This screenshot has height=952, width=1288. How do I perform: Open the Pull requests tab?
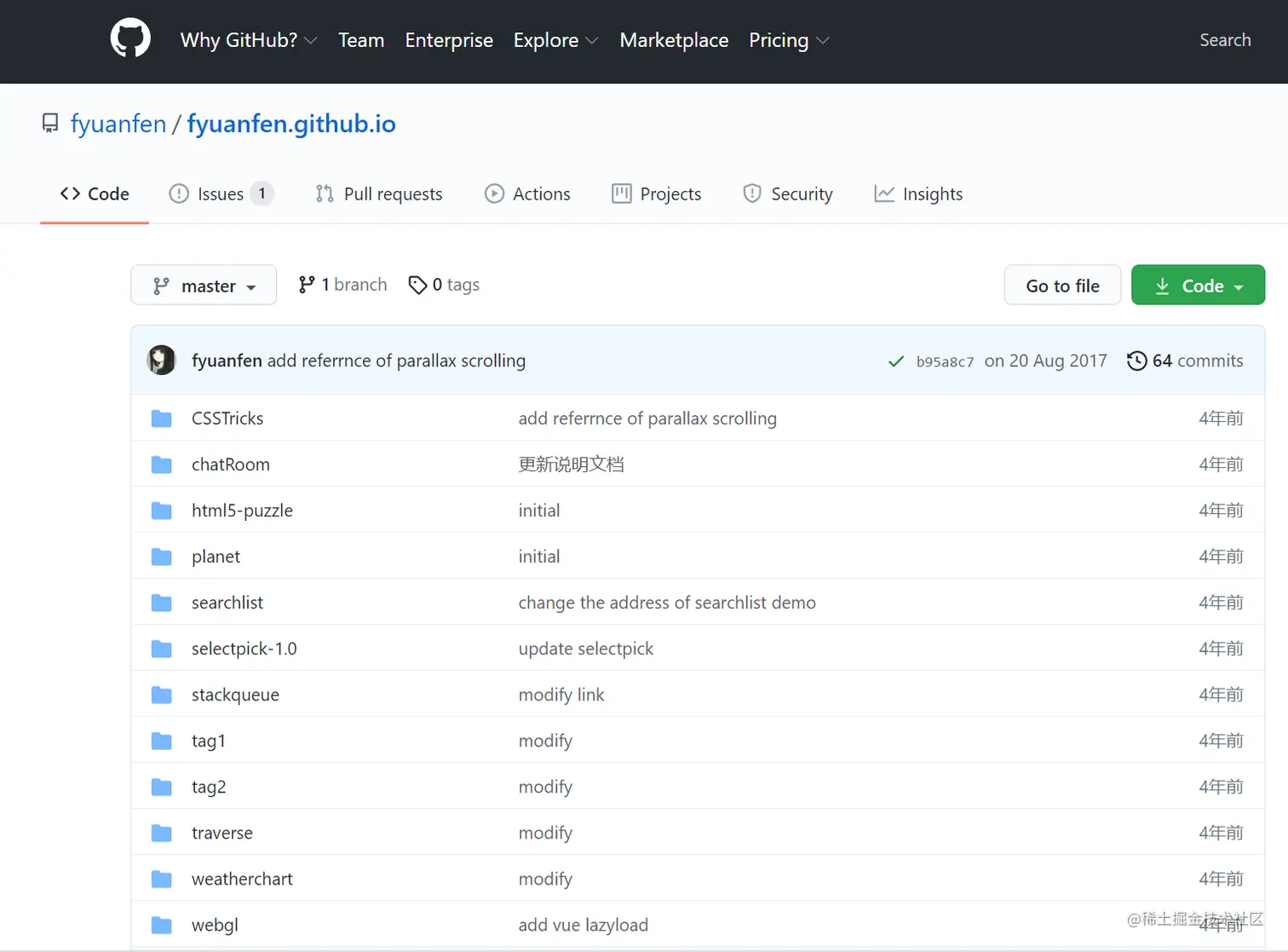tap(379, 193)
